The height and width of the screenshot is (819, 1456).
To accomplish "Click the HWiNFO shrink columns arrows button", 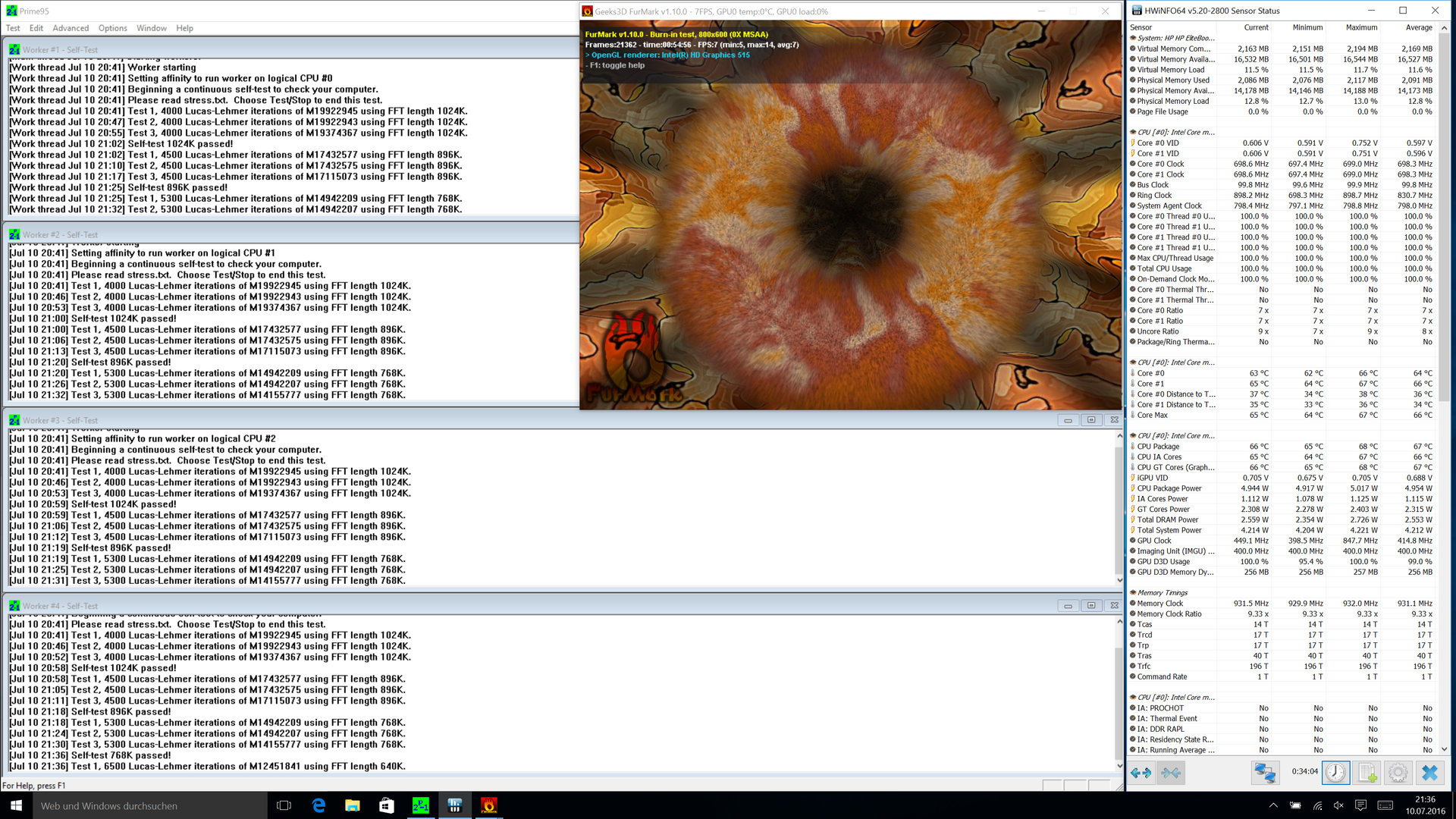I will point(1171,773).
